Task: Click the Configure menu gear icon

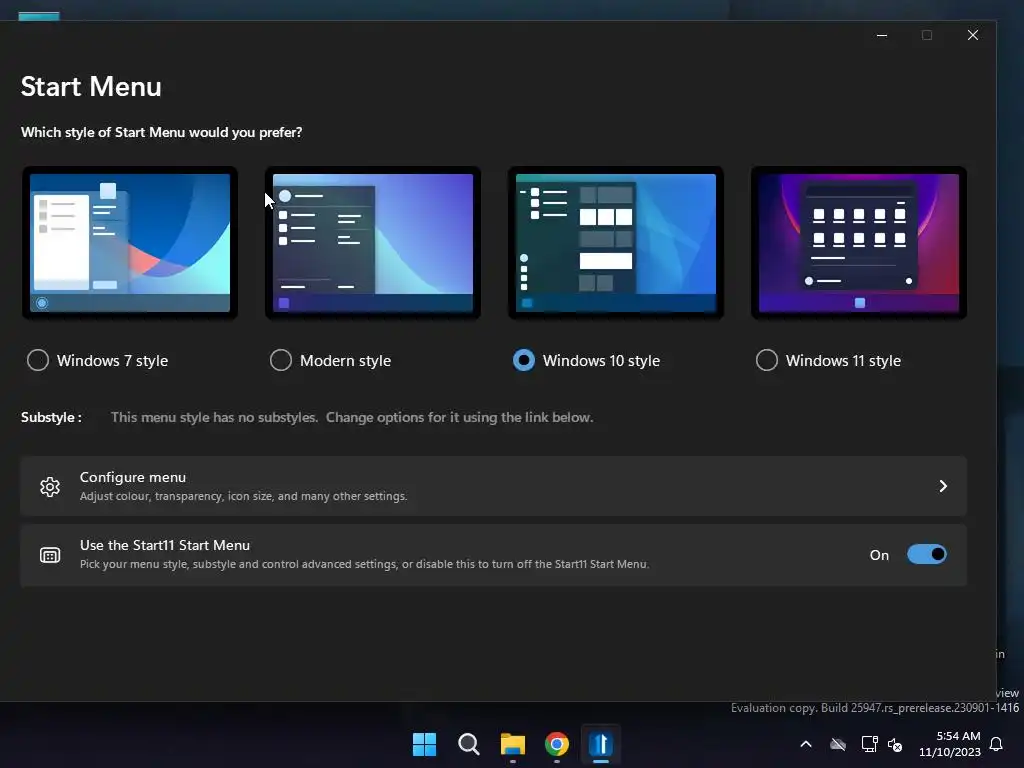Action: 50,487
